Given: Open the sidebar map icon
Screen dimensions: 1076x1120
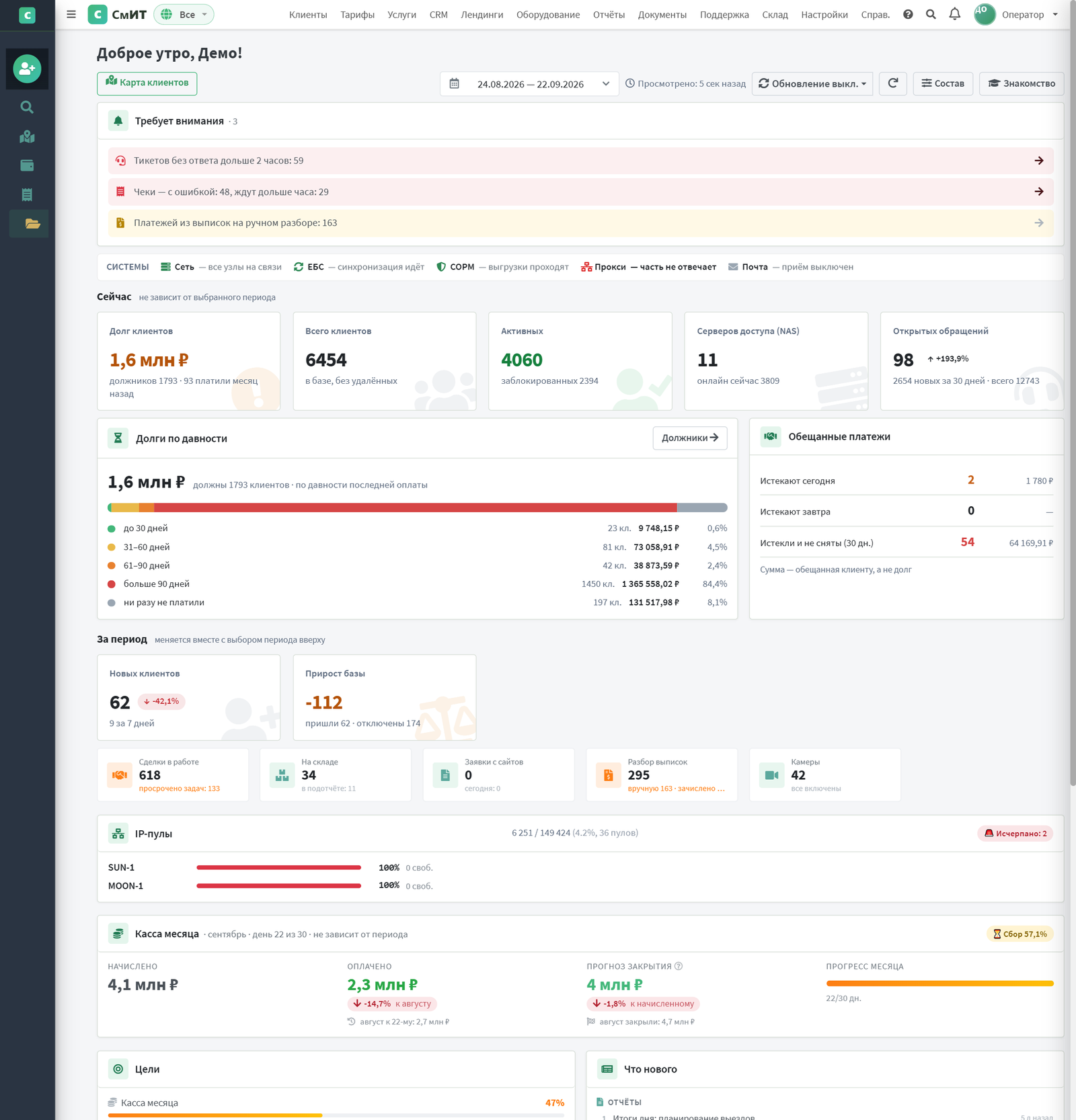Looking at the screenshot, I should click(x=27, y=136).
